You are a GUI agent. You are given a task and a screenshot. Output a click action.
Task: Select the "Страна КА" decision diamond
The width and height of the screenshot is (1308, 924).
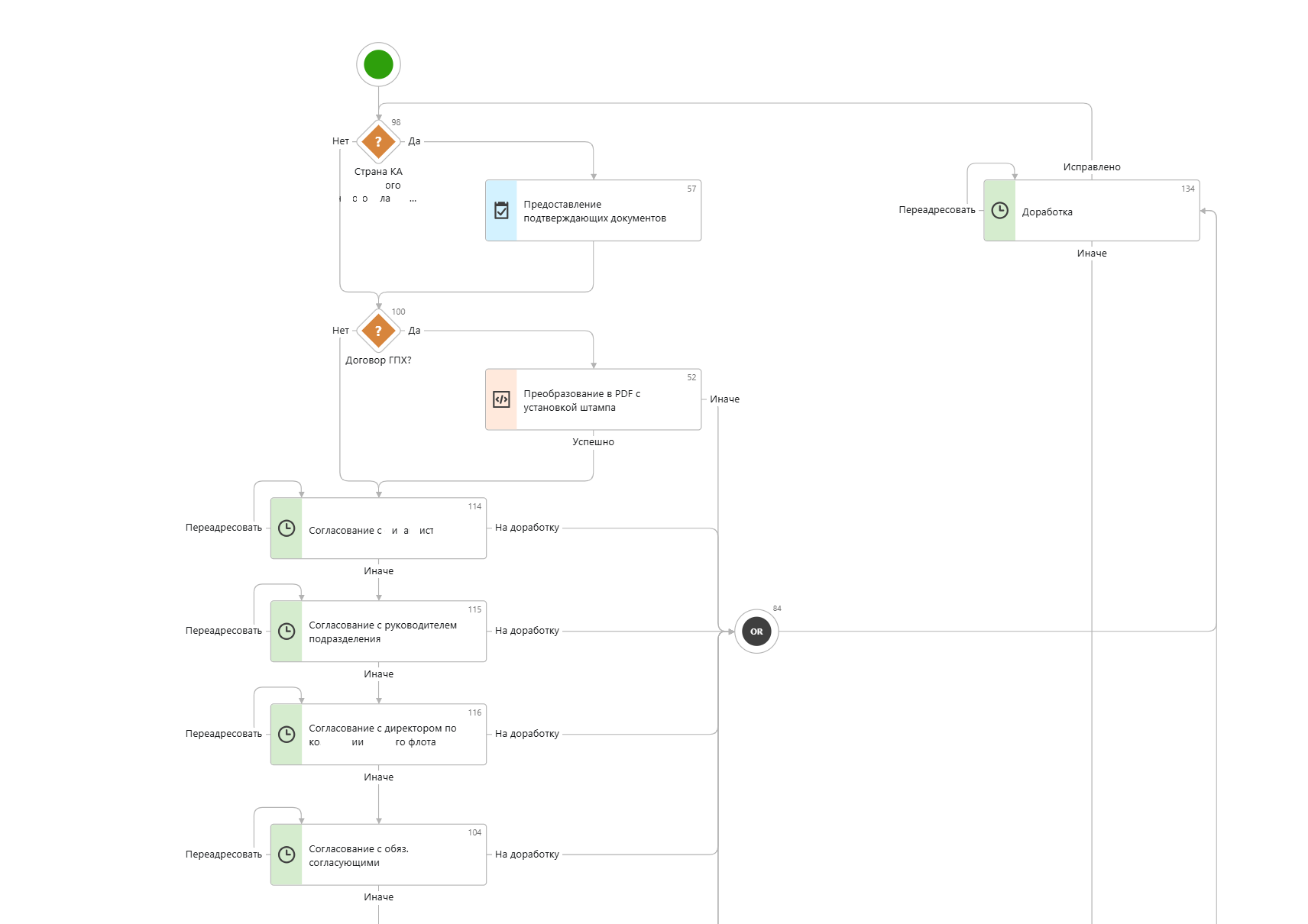coord(378,141)
